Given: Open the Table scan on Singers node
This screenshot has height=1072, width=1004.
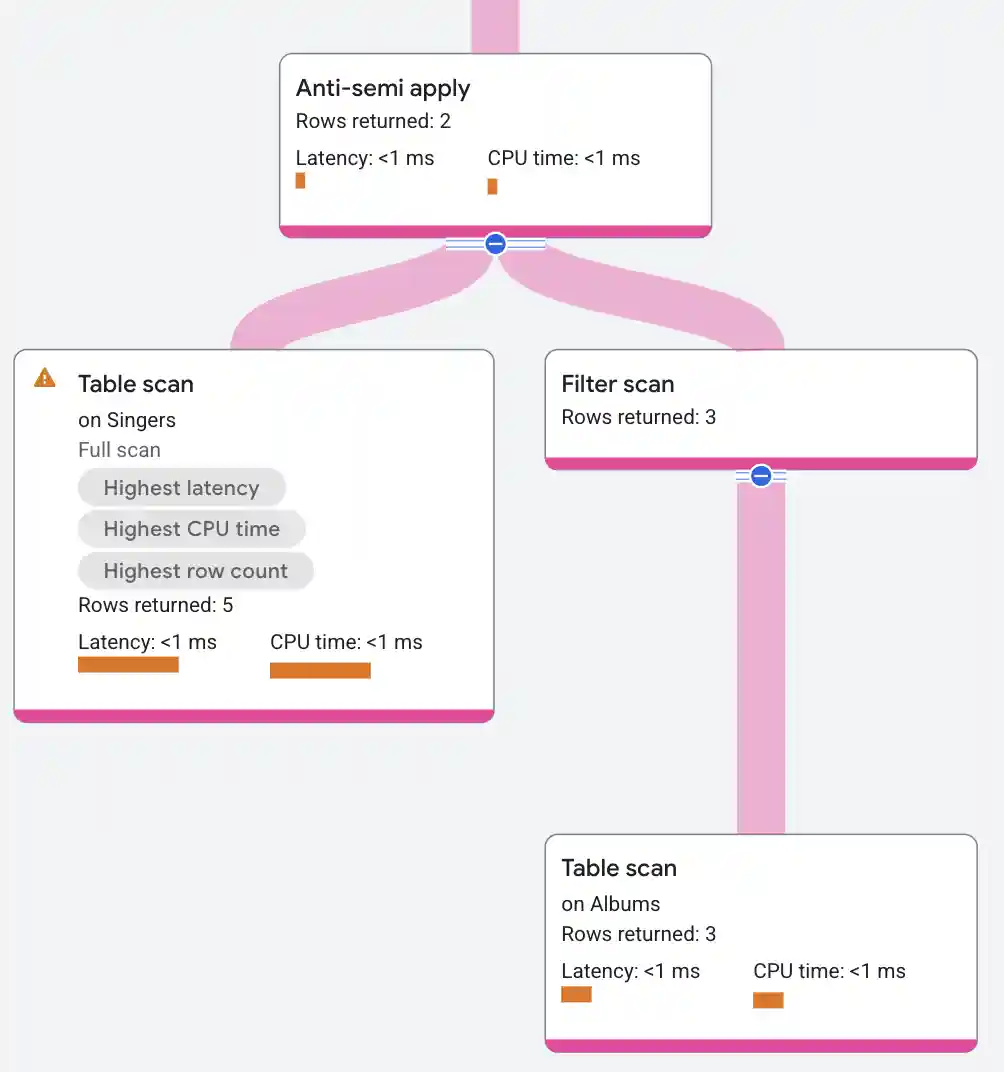Looking at the screenshot, I should pos(135,384).
